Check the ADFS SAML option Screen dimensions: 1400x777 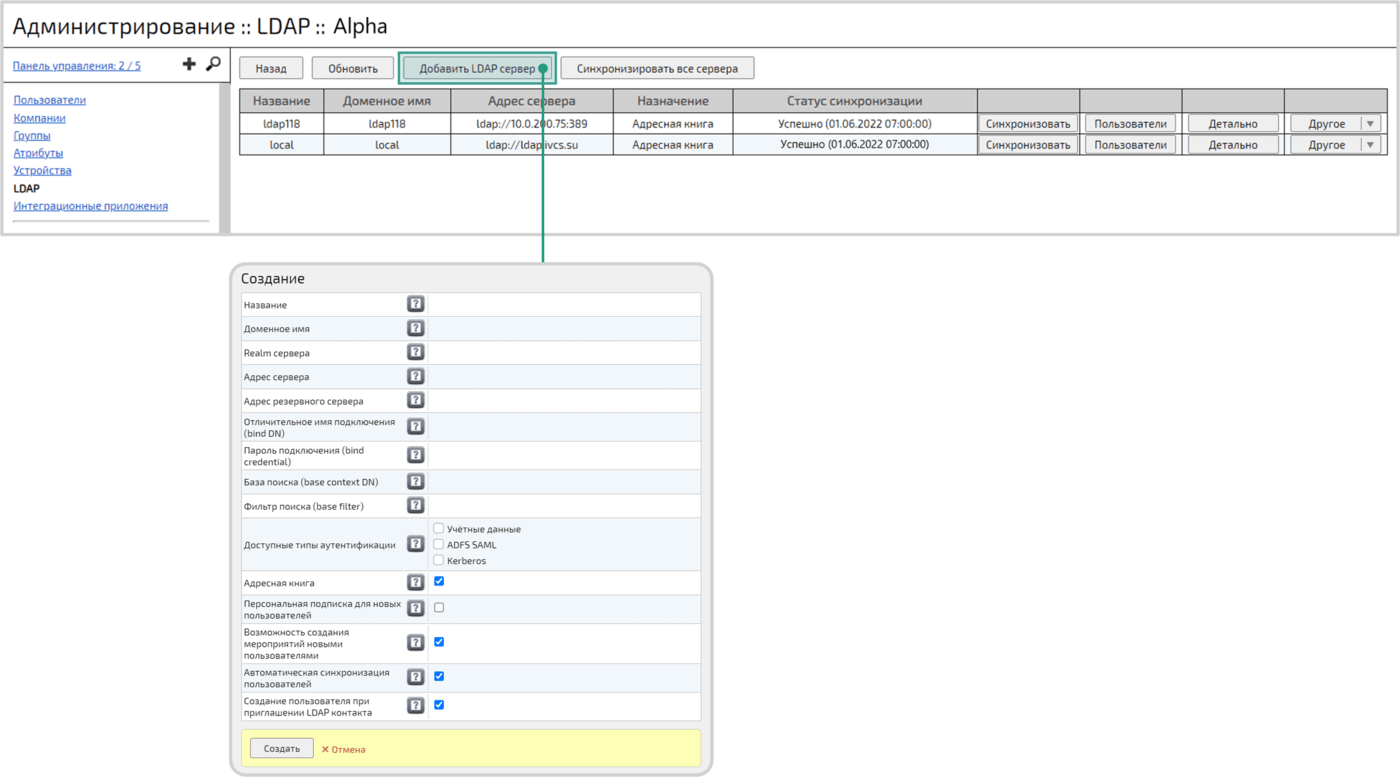point(439,544)
